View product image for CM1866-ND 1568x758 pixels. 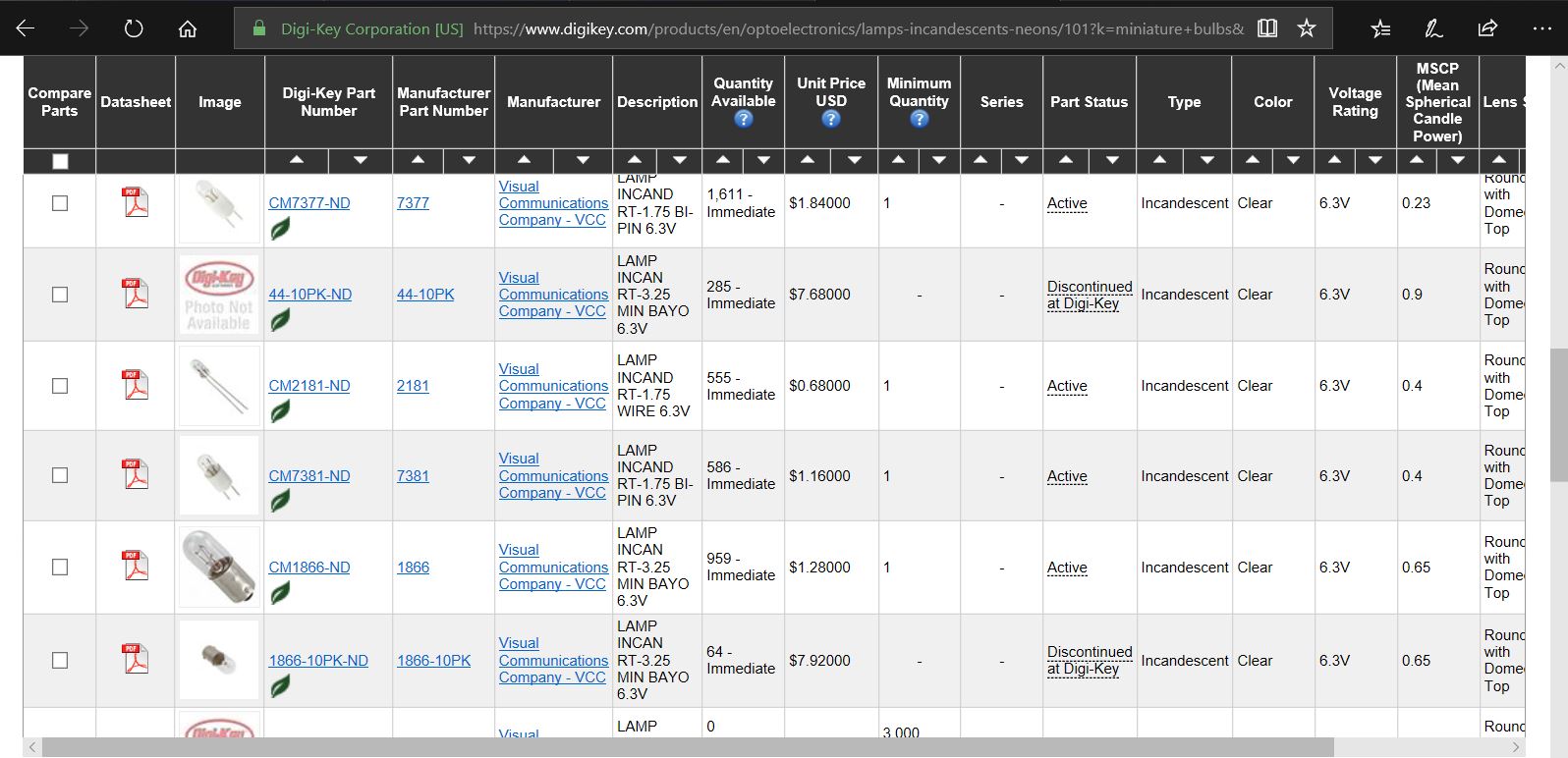click(219, 567)
